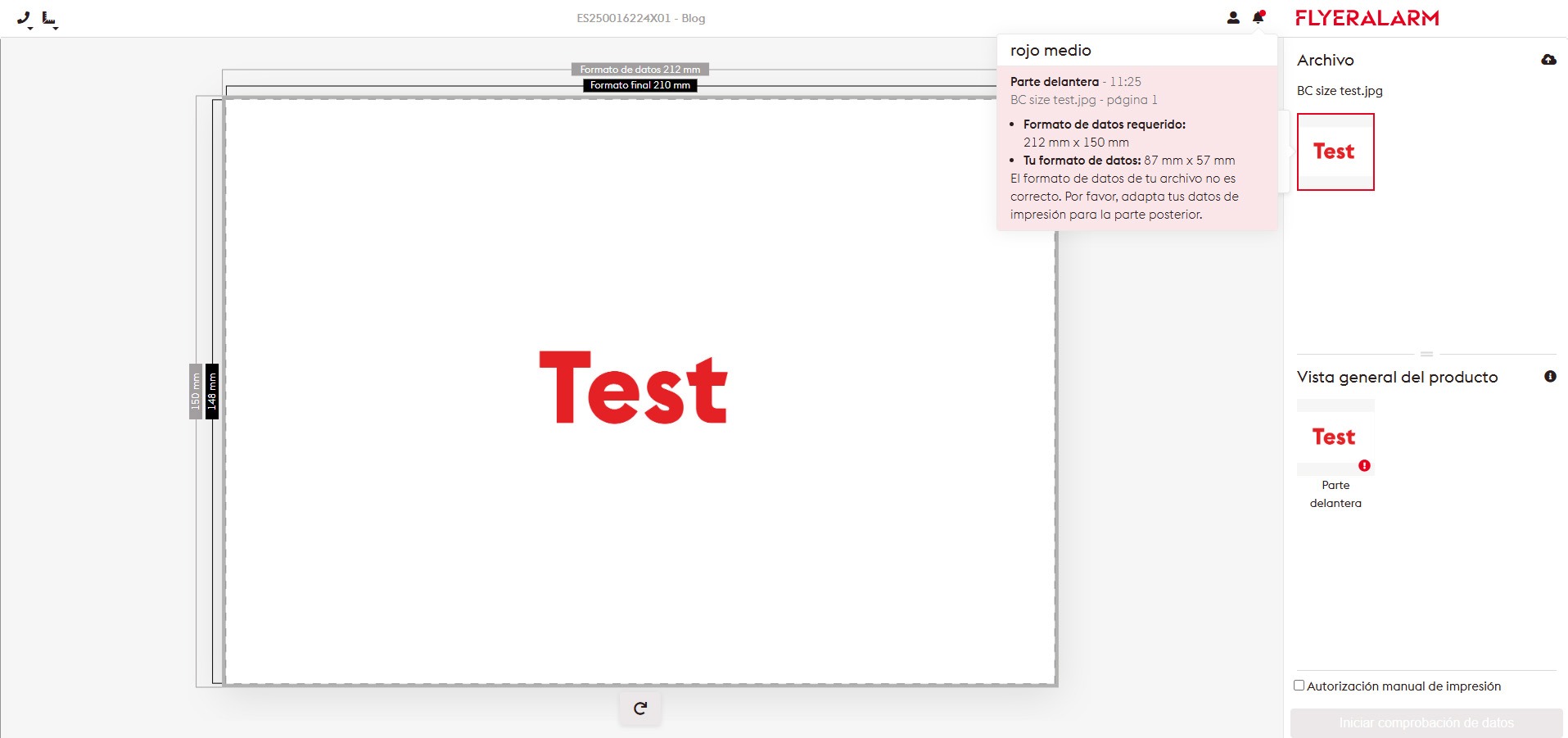Click the red error badge on Parte delantera

(1364, 465)
